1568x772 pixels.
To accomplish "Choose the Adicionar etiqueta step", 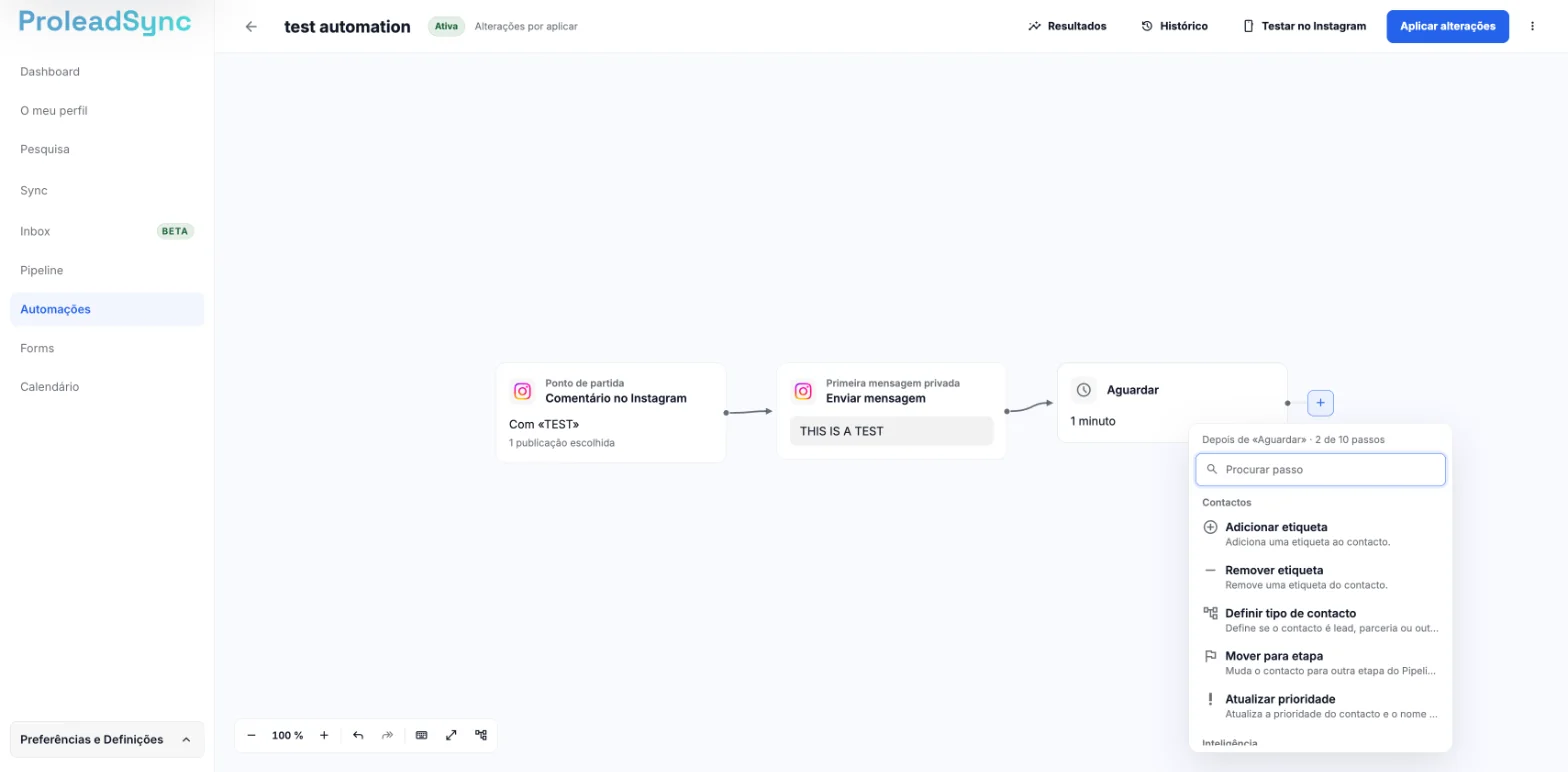I will [1320, 534].
